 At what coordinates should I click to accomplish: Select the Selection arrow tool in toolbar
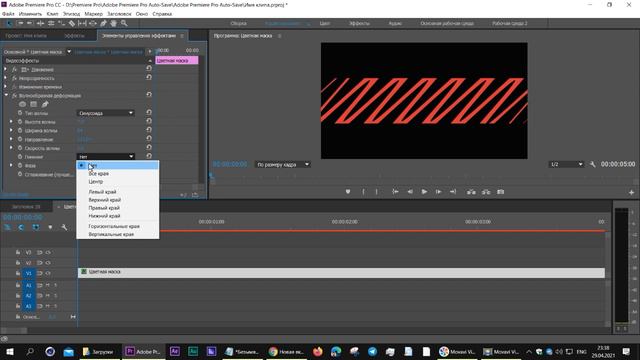9,24
